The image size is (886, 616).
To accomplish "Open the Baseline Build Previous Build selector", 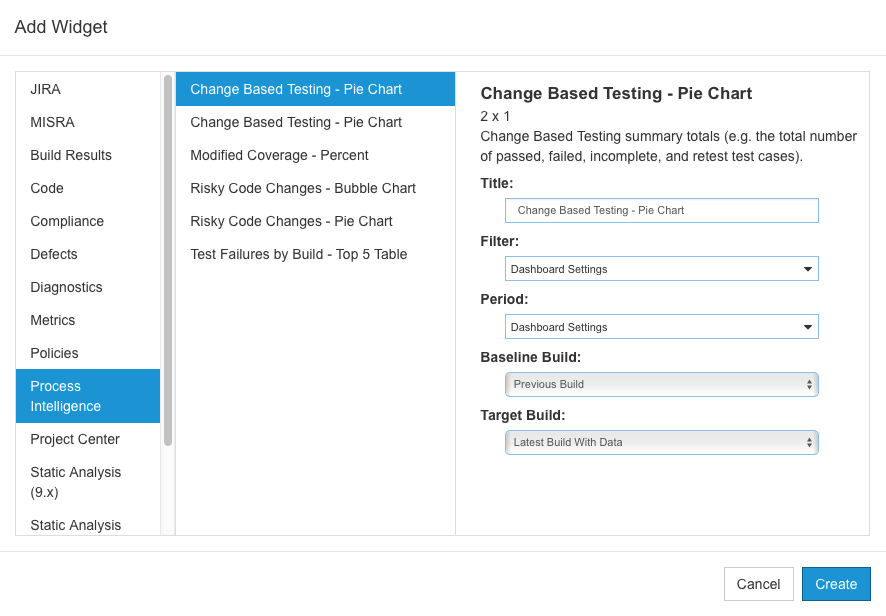I will (x=662, y=384).
